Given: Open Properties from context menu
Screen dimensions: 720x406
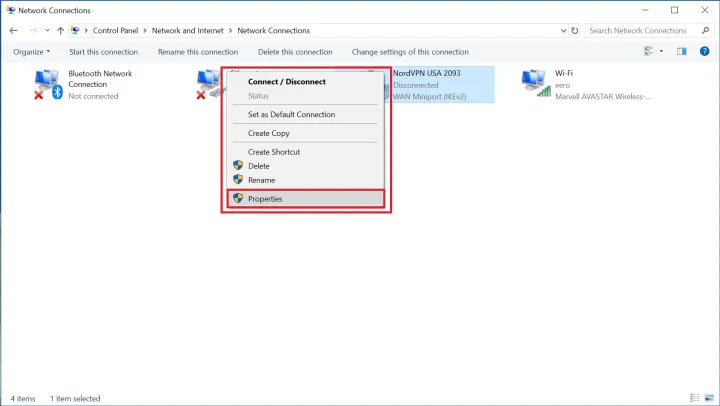Looking at the screenshot, I should [x=306, y=199].
